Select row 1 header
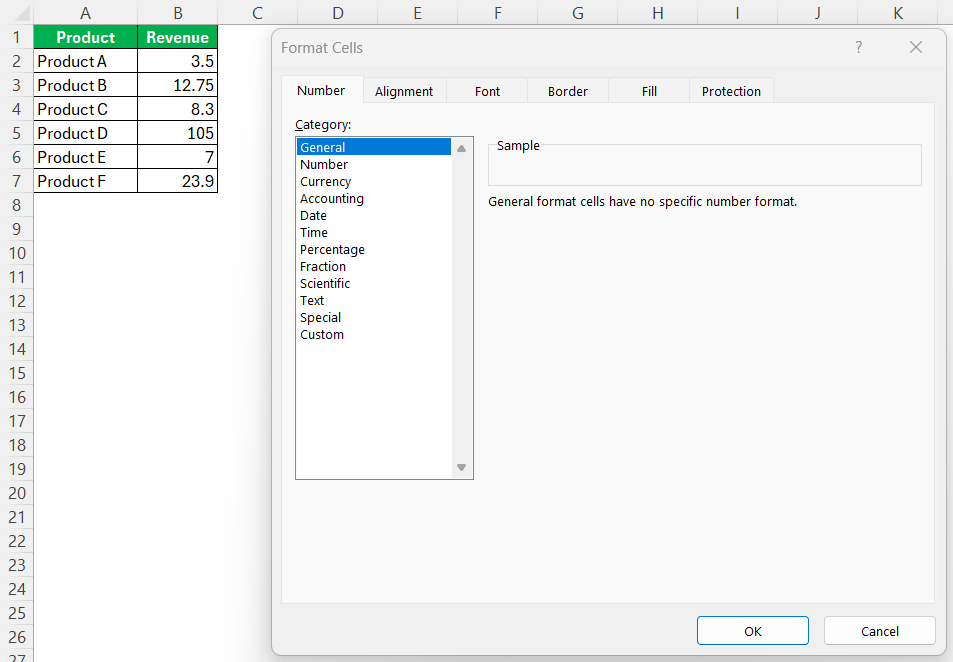 pyautogui.click(x=17, y=37)
